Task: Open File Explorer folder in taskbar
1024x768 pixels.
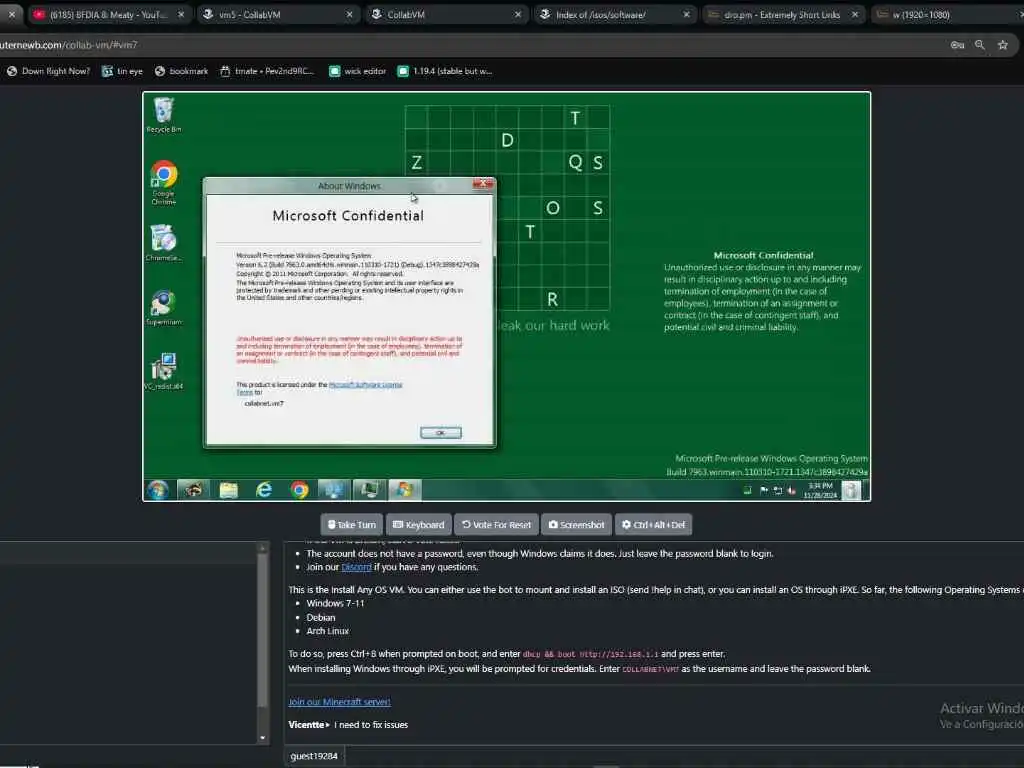Action: [x=229, y=490]
